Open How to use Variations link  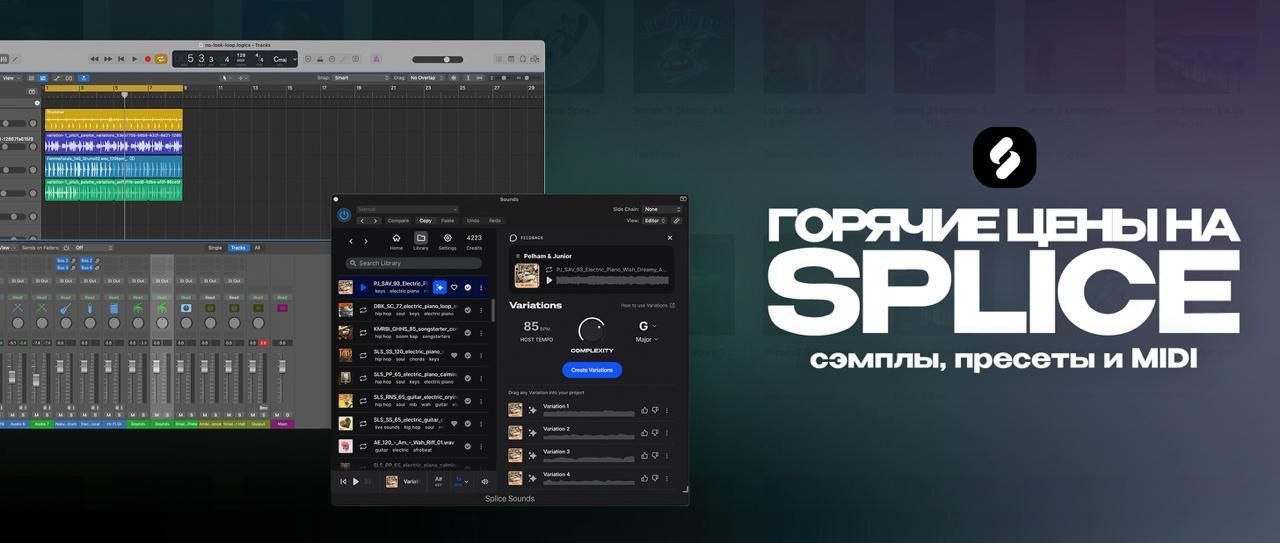click(648, 305)
